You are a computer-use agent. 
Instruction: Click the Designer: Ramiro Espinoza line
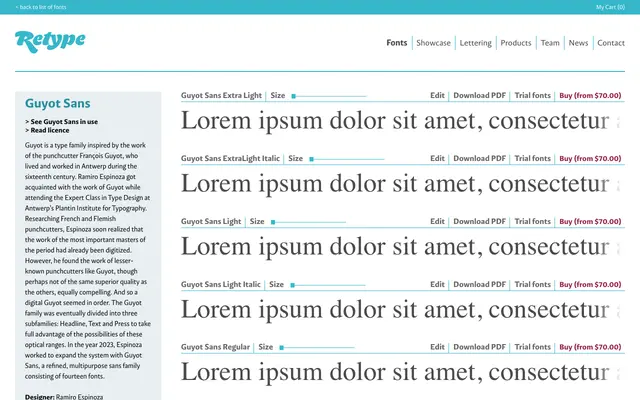click(x=64, y=396)
